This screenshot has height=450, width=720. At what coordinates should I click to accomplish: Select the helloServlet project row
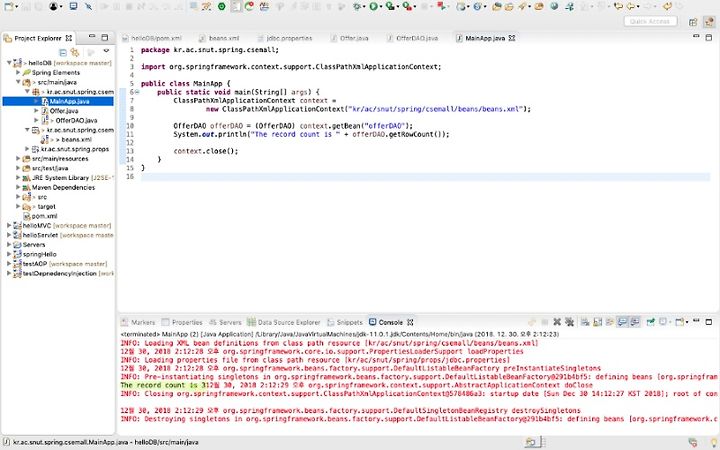[58, 235]
